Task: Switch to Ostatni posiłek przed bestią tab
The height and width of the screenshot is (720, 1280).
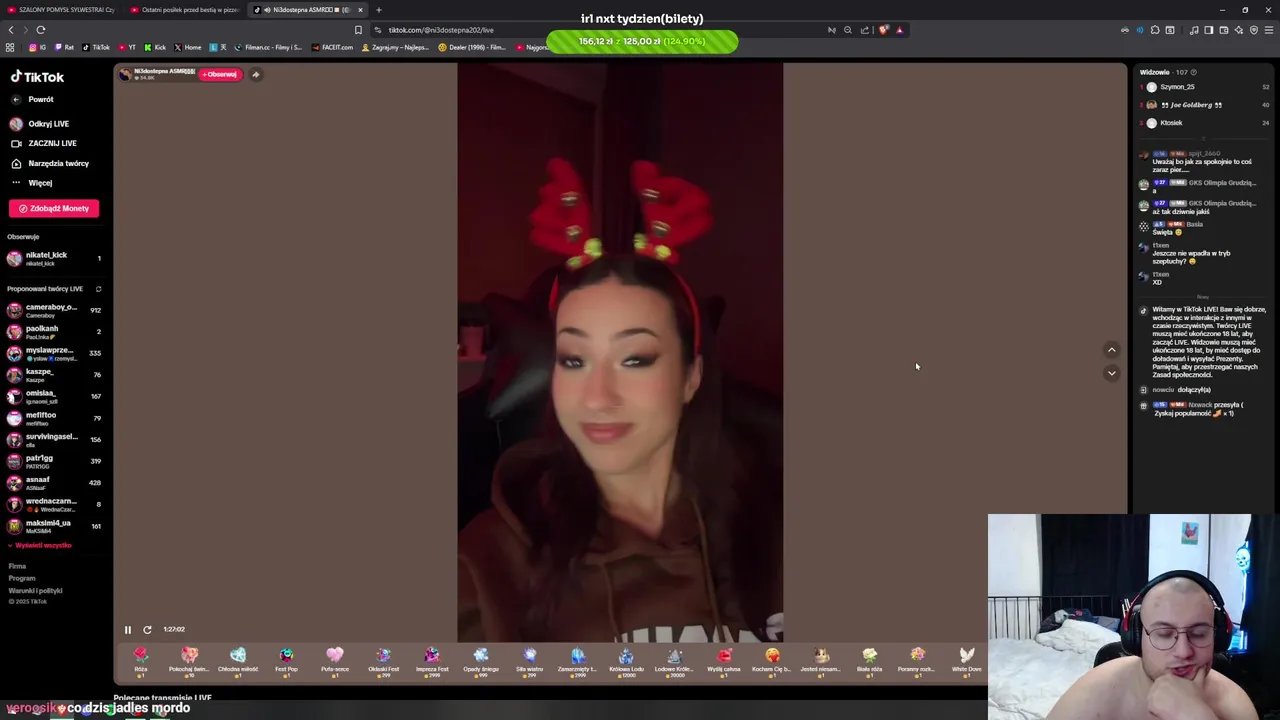Action: 185,10
